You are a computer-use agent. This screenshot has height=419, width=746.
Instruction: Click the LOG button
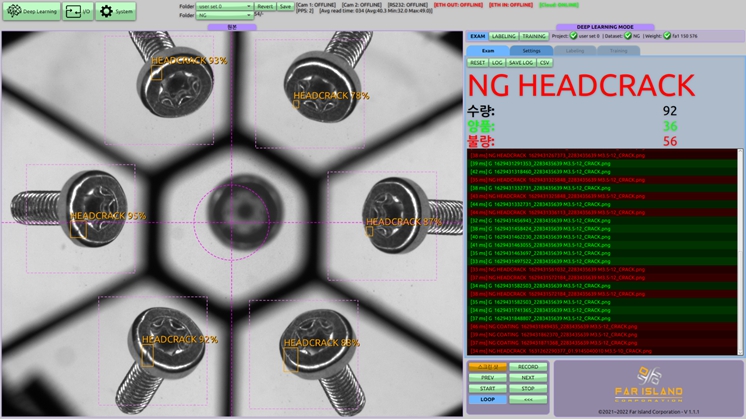point(497,63)
